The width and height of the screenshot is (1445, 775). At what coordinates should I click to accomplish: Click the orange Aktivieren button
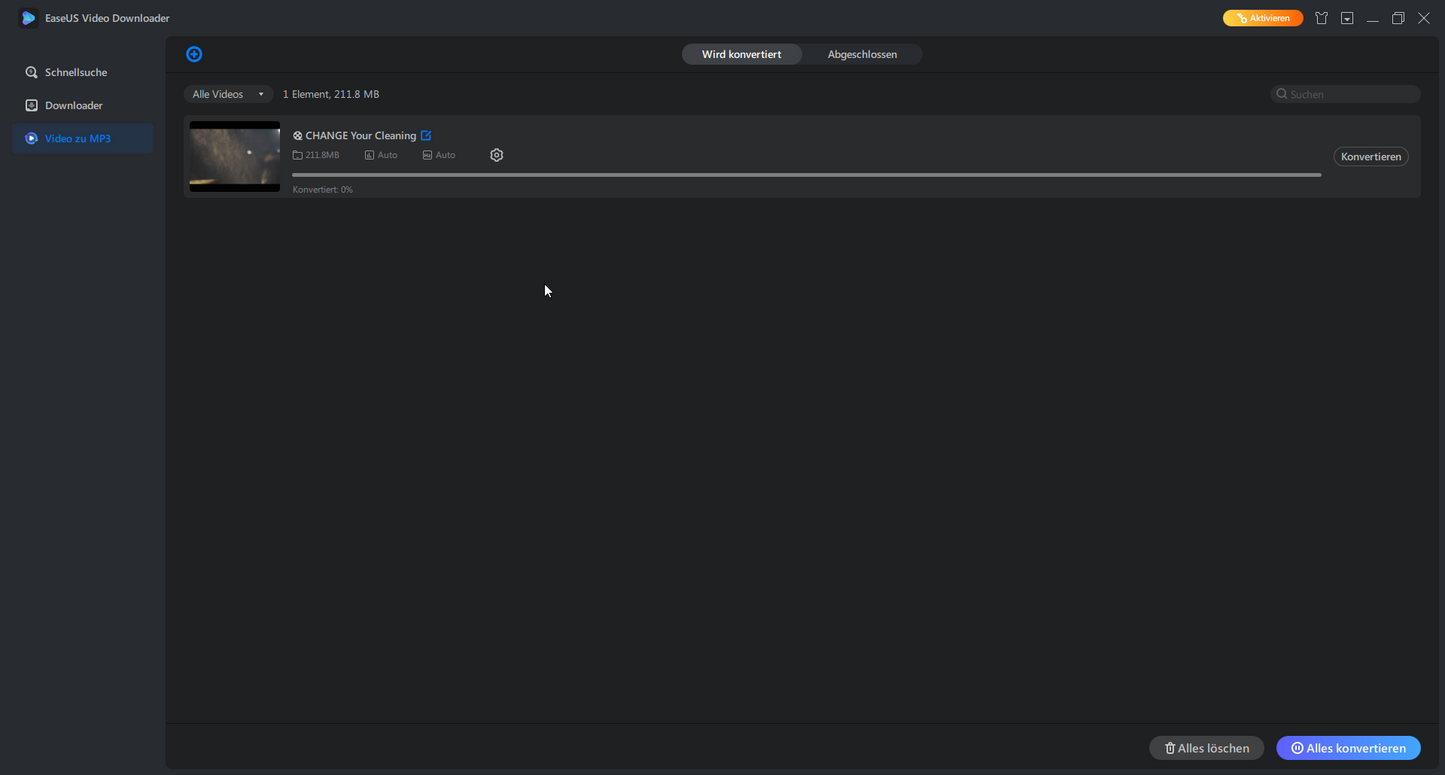1262,18
